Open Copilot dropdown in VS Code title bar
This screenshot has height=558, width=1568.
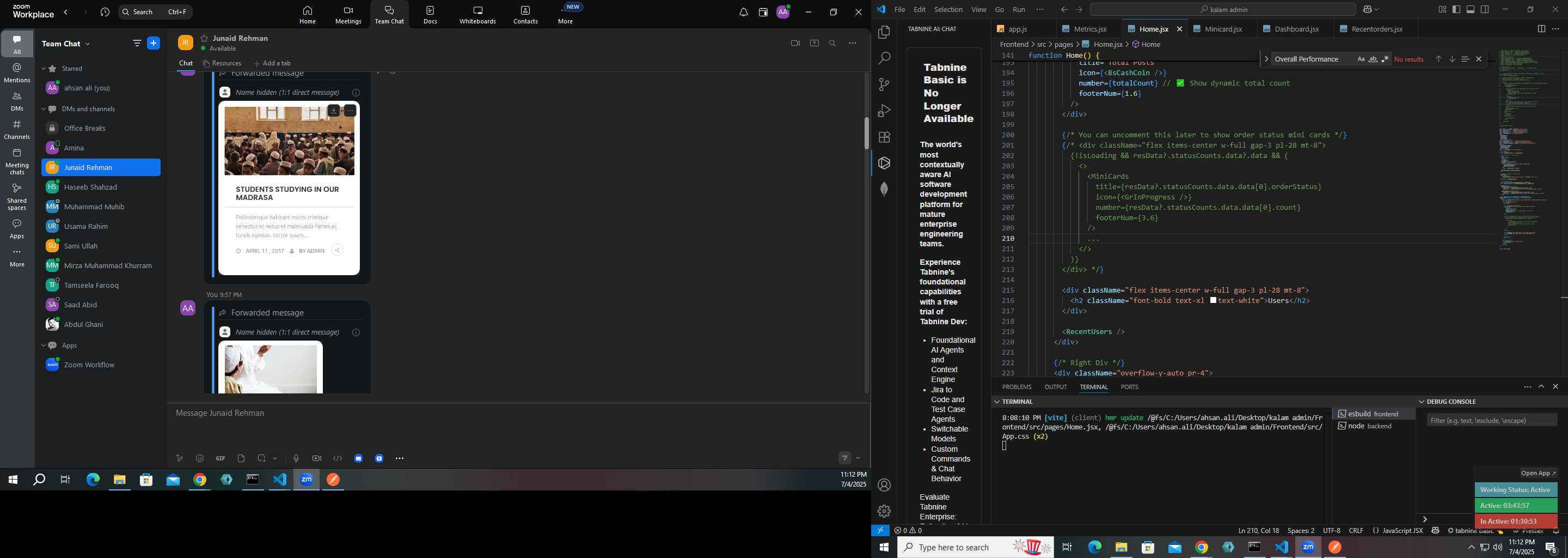(1376, 10)
